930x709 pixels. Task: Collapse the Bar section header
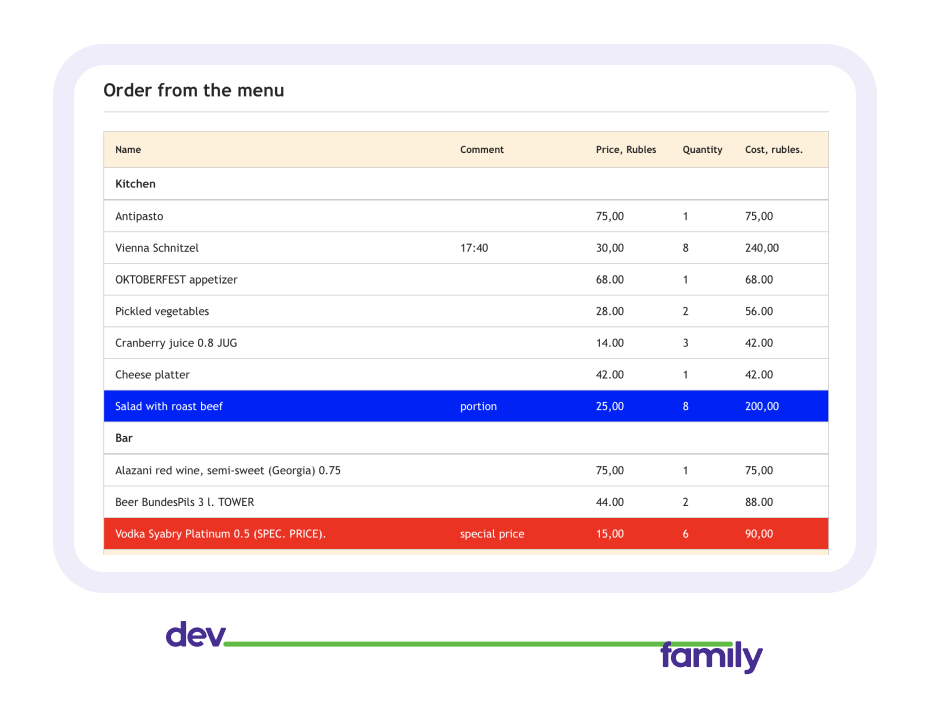coord(124,438)
